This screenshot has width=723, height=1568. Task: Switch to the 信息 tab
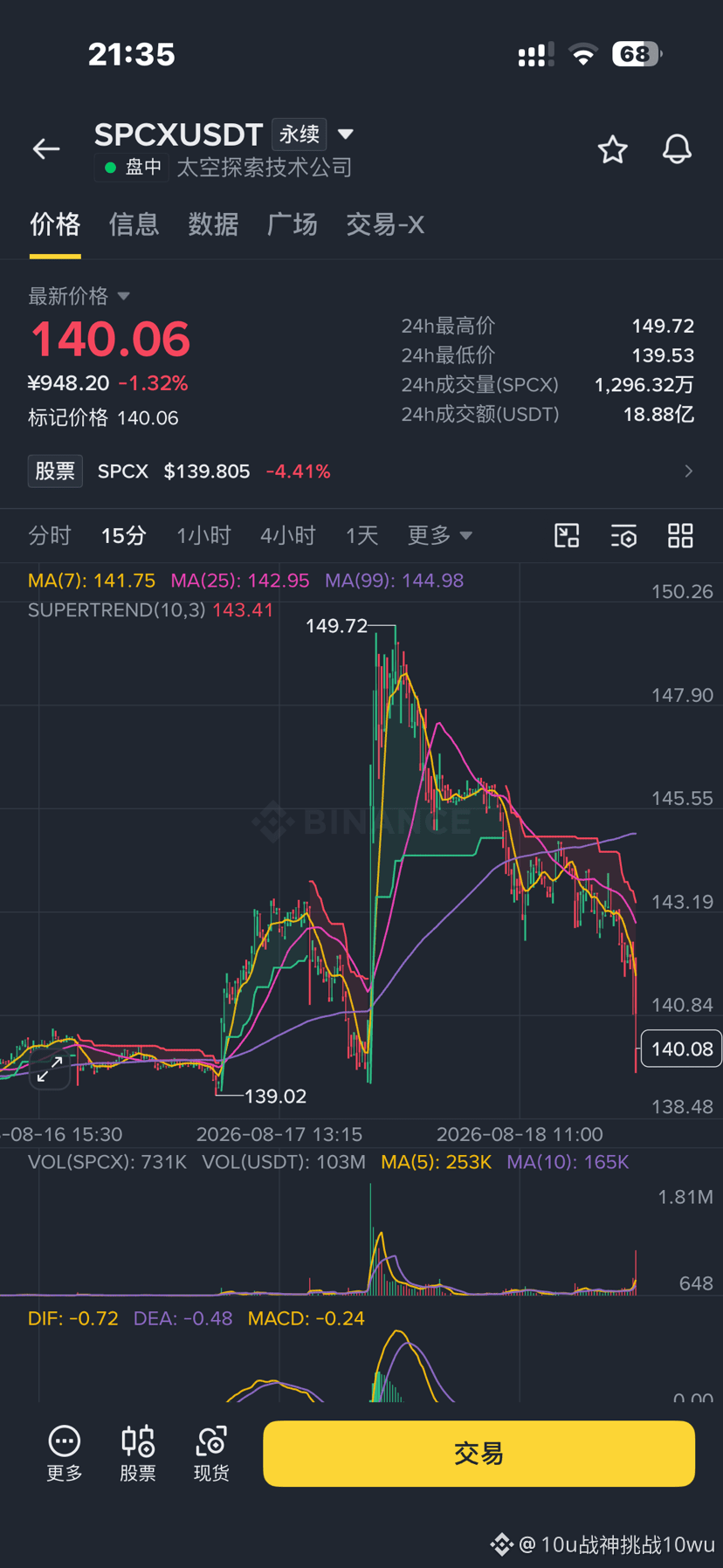(x=134, y=224)
